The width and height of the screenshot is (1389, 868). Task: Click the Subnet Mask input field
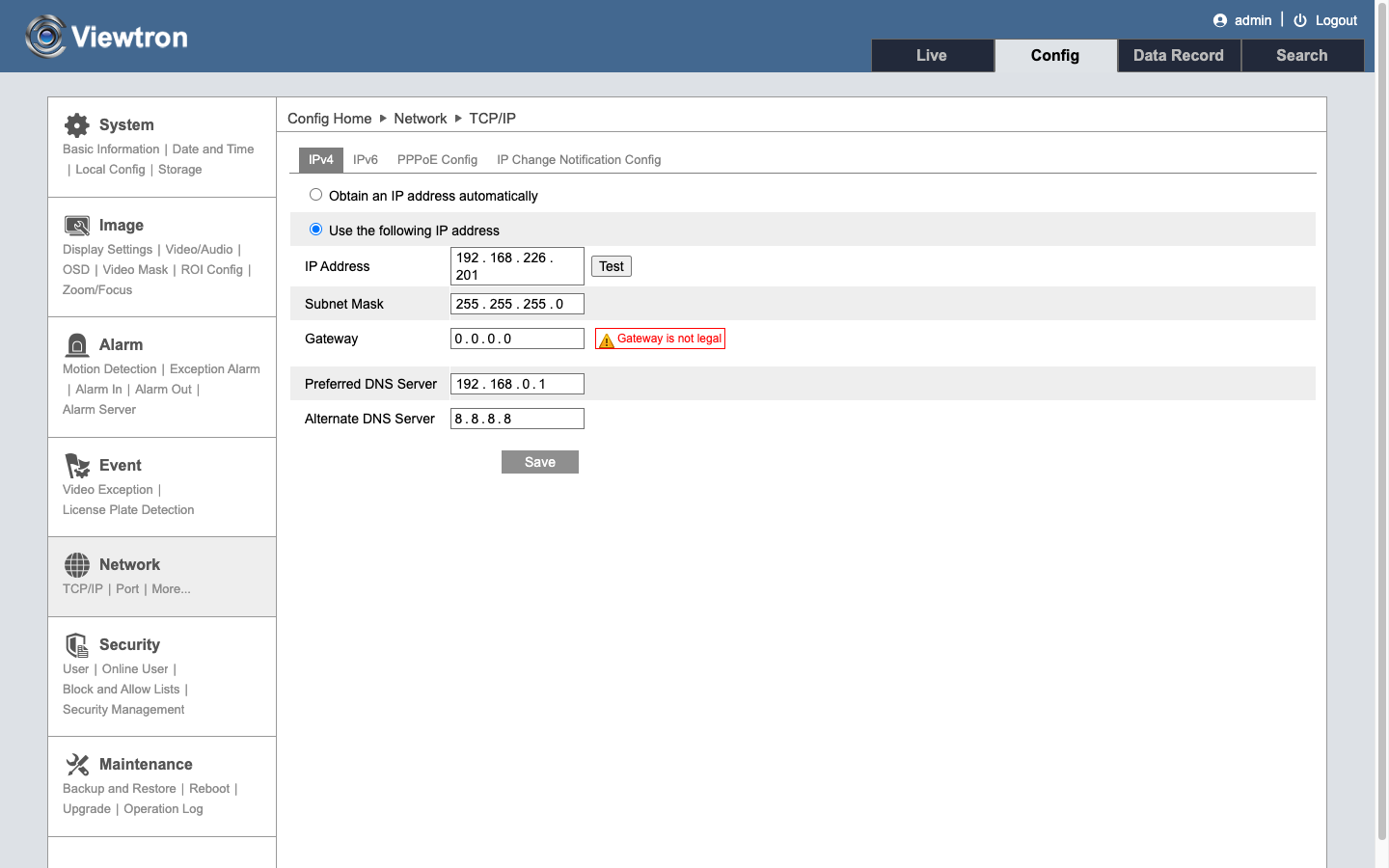pos(517,304)
